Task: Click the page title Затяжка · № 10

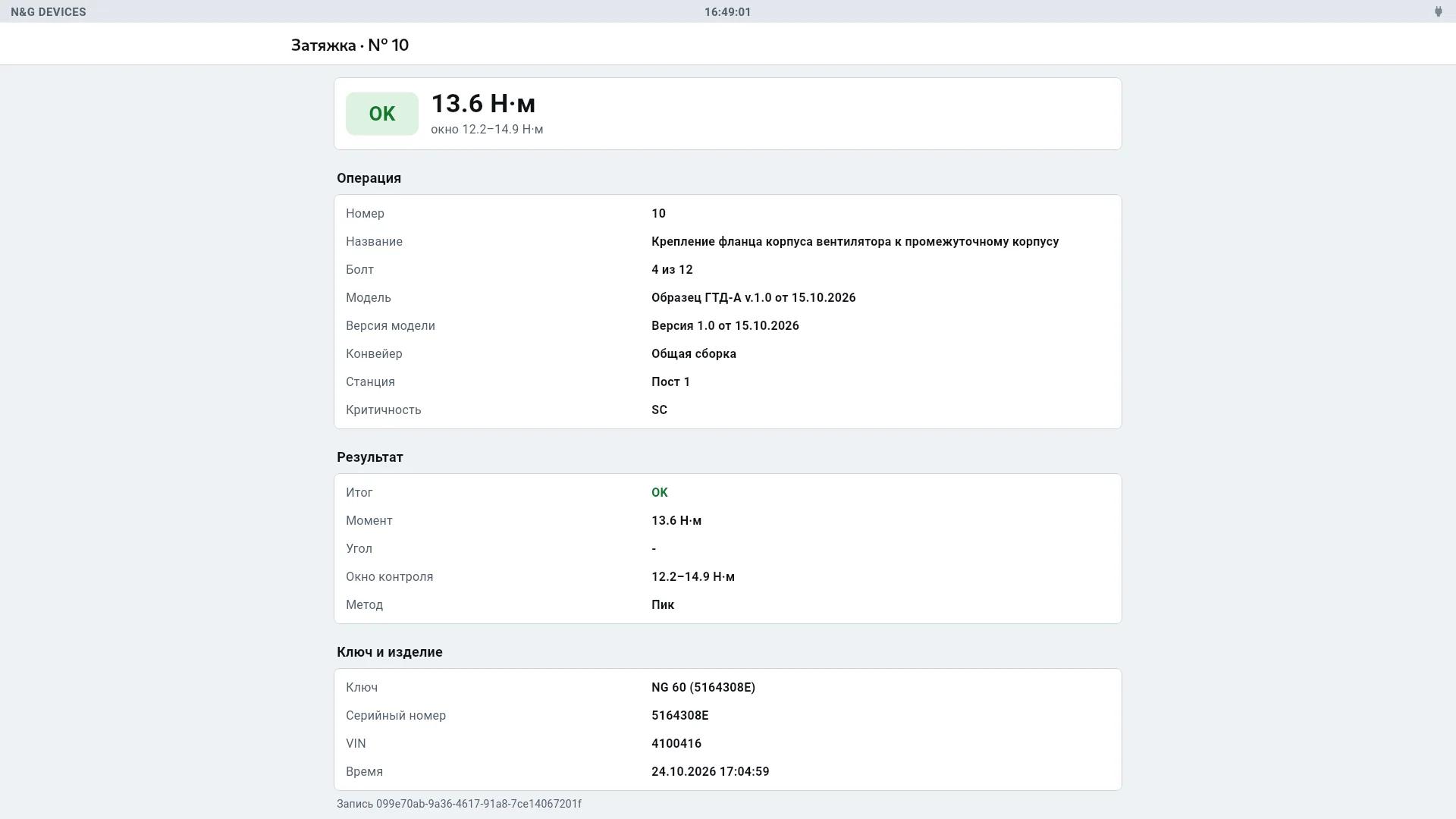Action: pyautogui.click(x=350, y=45)
